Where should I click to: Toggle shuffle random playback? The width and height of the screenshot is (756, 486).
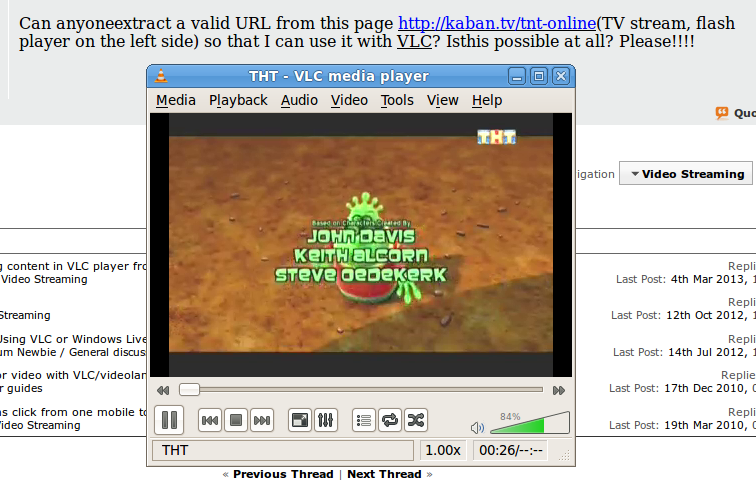click(x=416, y=420)
